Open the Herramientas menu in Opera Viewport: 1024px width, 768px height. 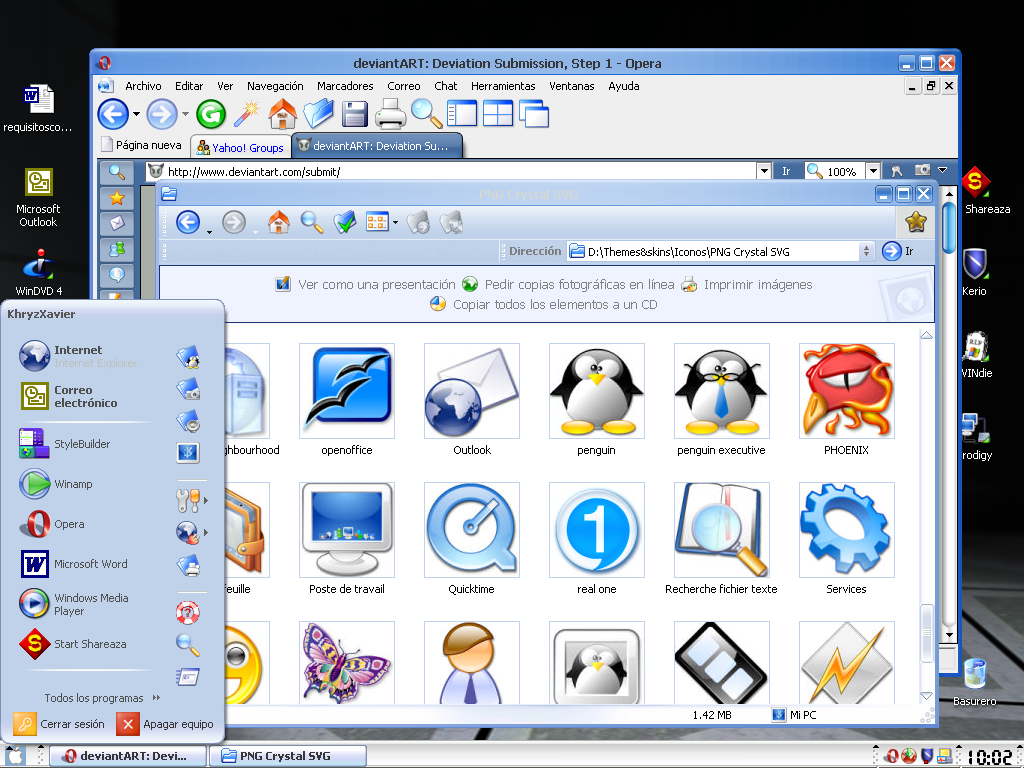point(503,86)
